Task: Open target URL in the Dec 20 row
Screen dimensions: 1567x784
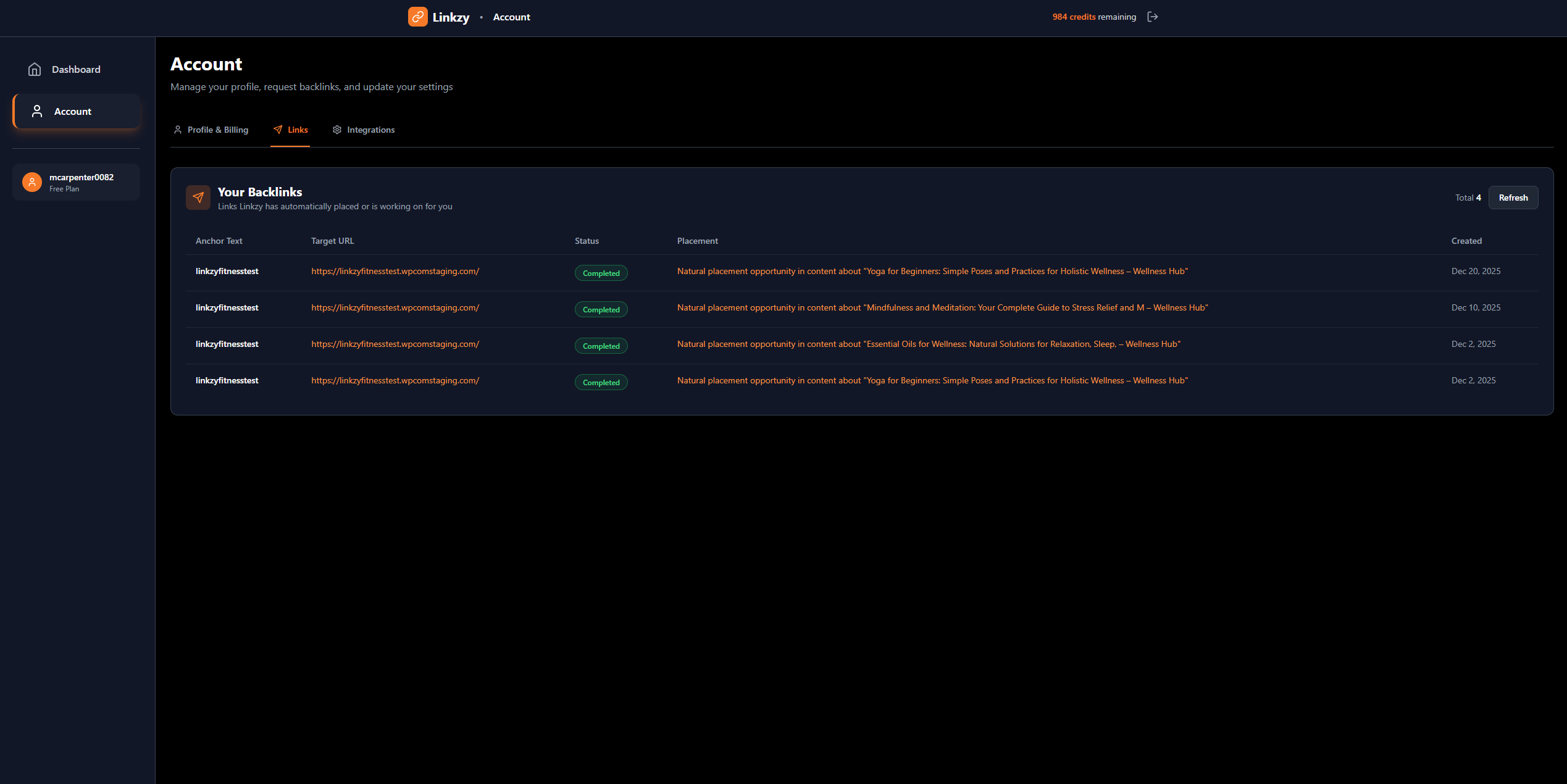Action: click(x=395, y=271)
